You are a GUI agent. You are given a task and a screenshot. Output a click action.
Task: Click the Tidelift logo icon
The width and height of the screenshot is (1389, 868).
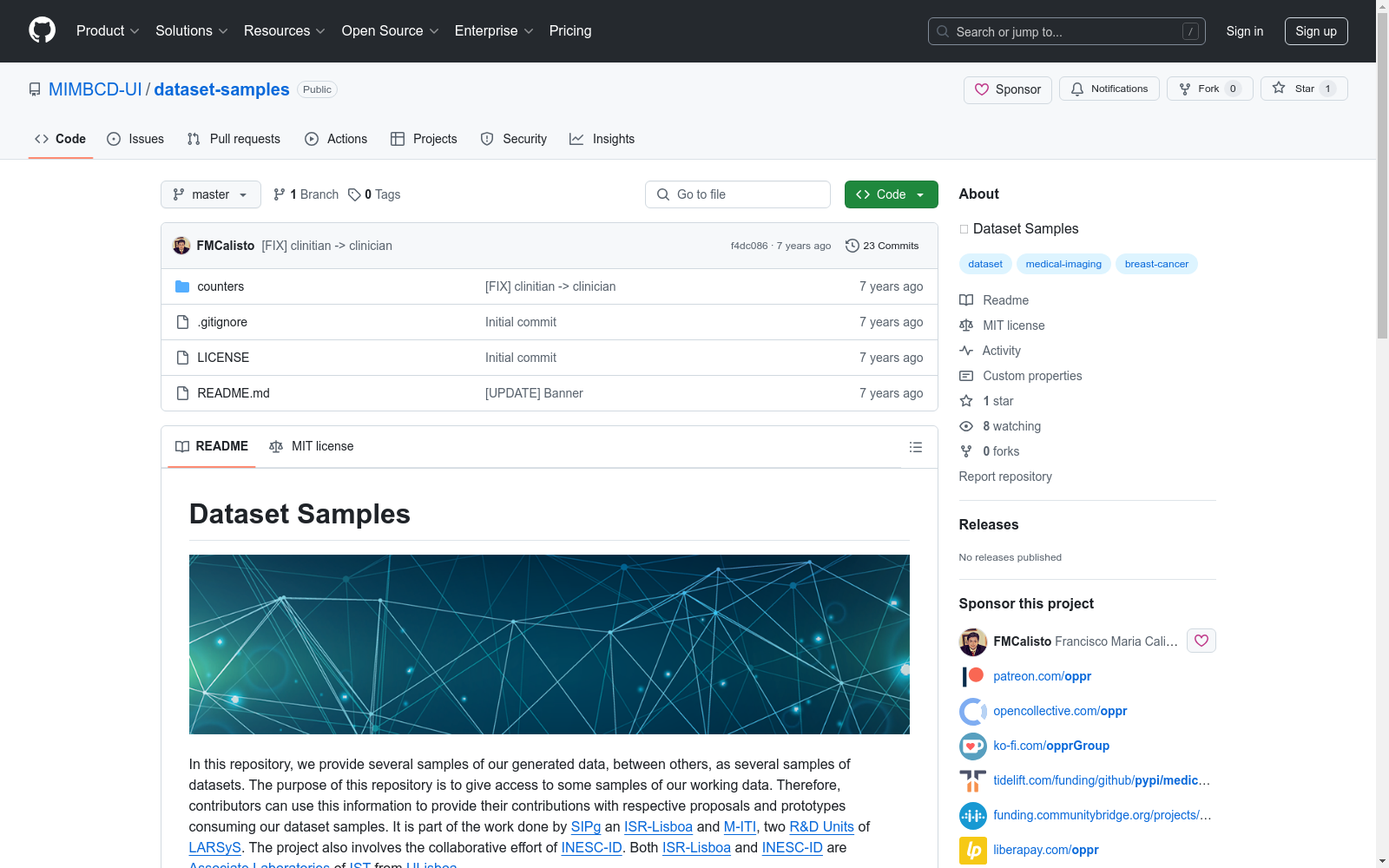click(973, 780)
